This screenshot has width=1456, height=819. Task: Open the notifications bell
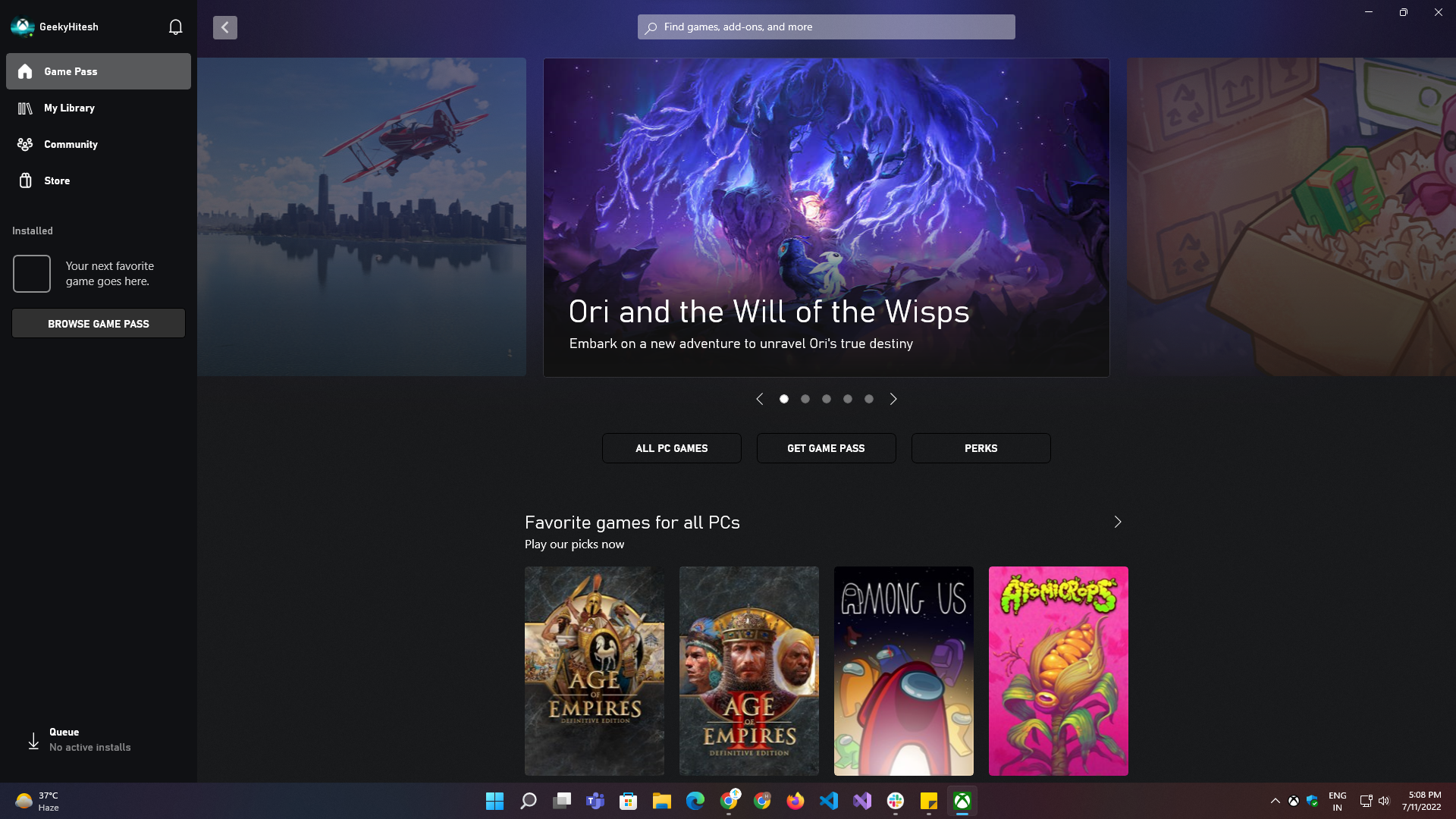(175, 27)
